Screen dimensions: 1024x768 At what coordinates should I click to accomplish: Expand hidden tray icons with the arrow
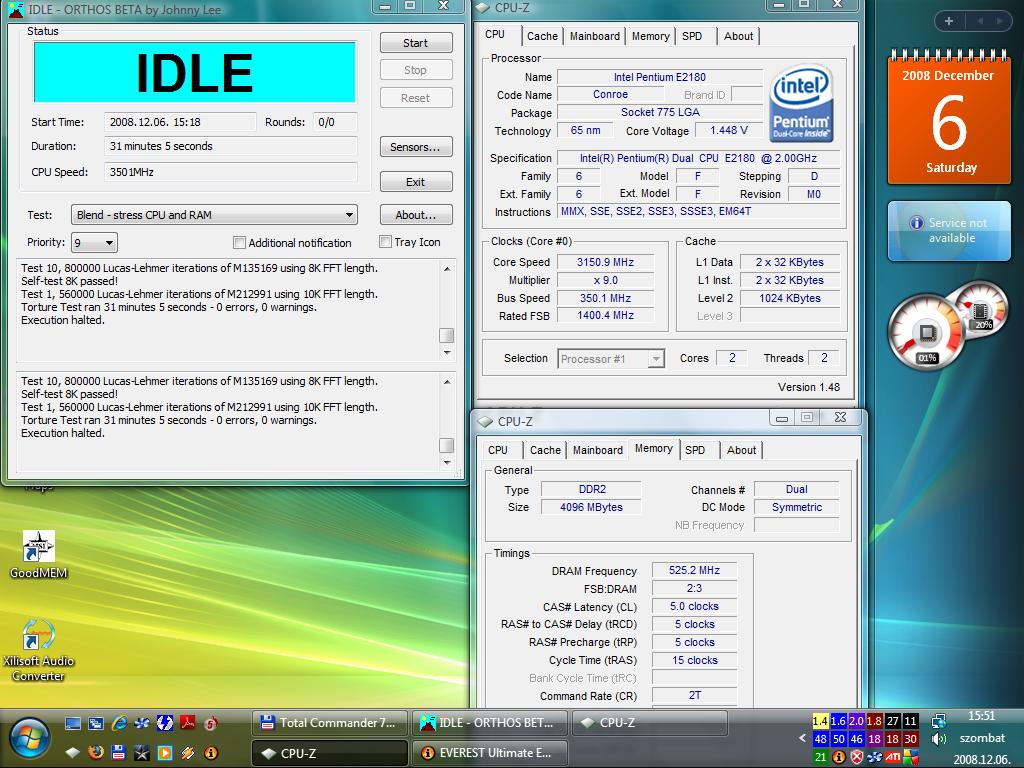[803, 738]
